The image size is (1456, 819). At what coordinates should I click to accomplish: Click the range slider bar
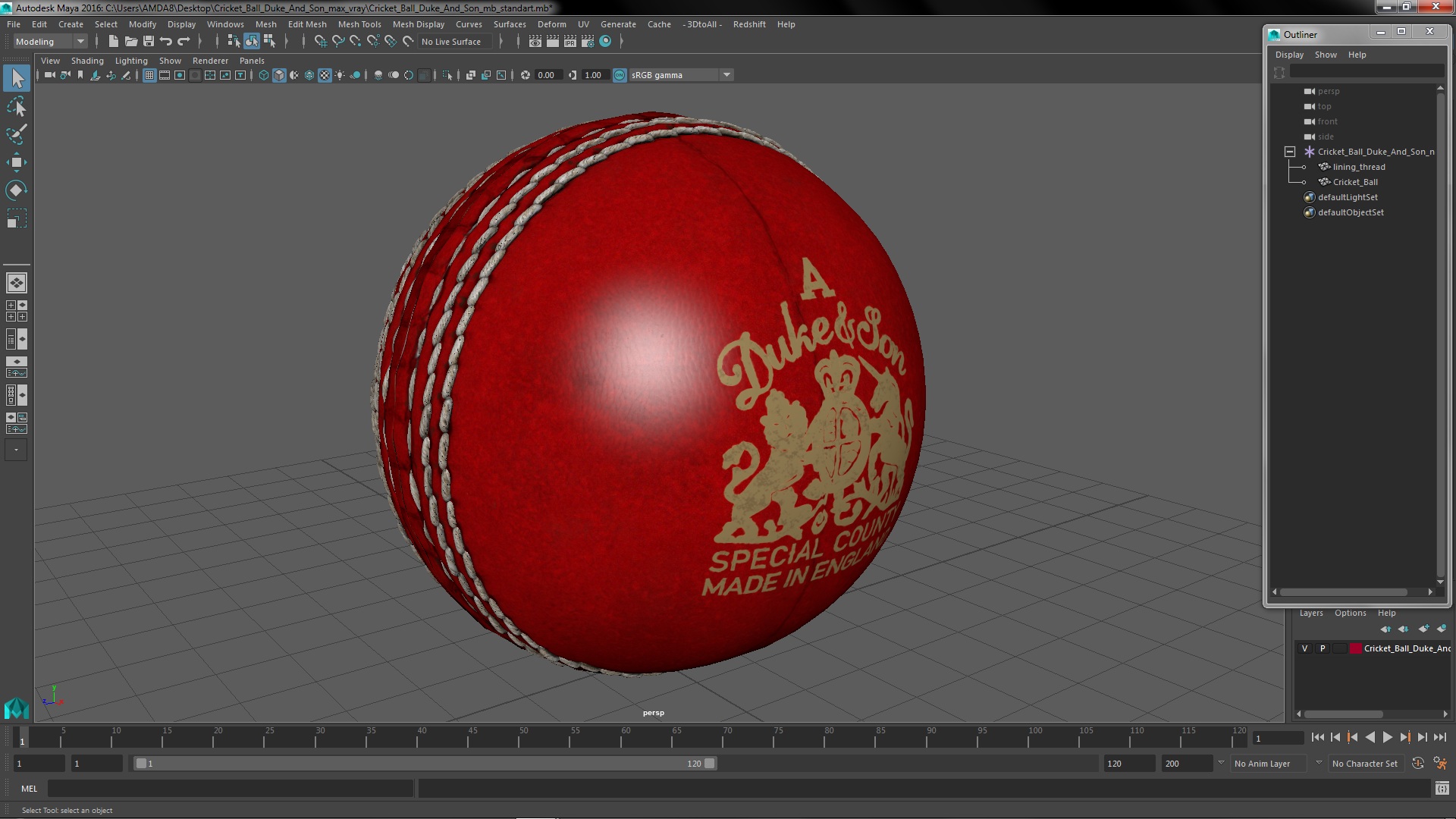coord(425,764)
